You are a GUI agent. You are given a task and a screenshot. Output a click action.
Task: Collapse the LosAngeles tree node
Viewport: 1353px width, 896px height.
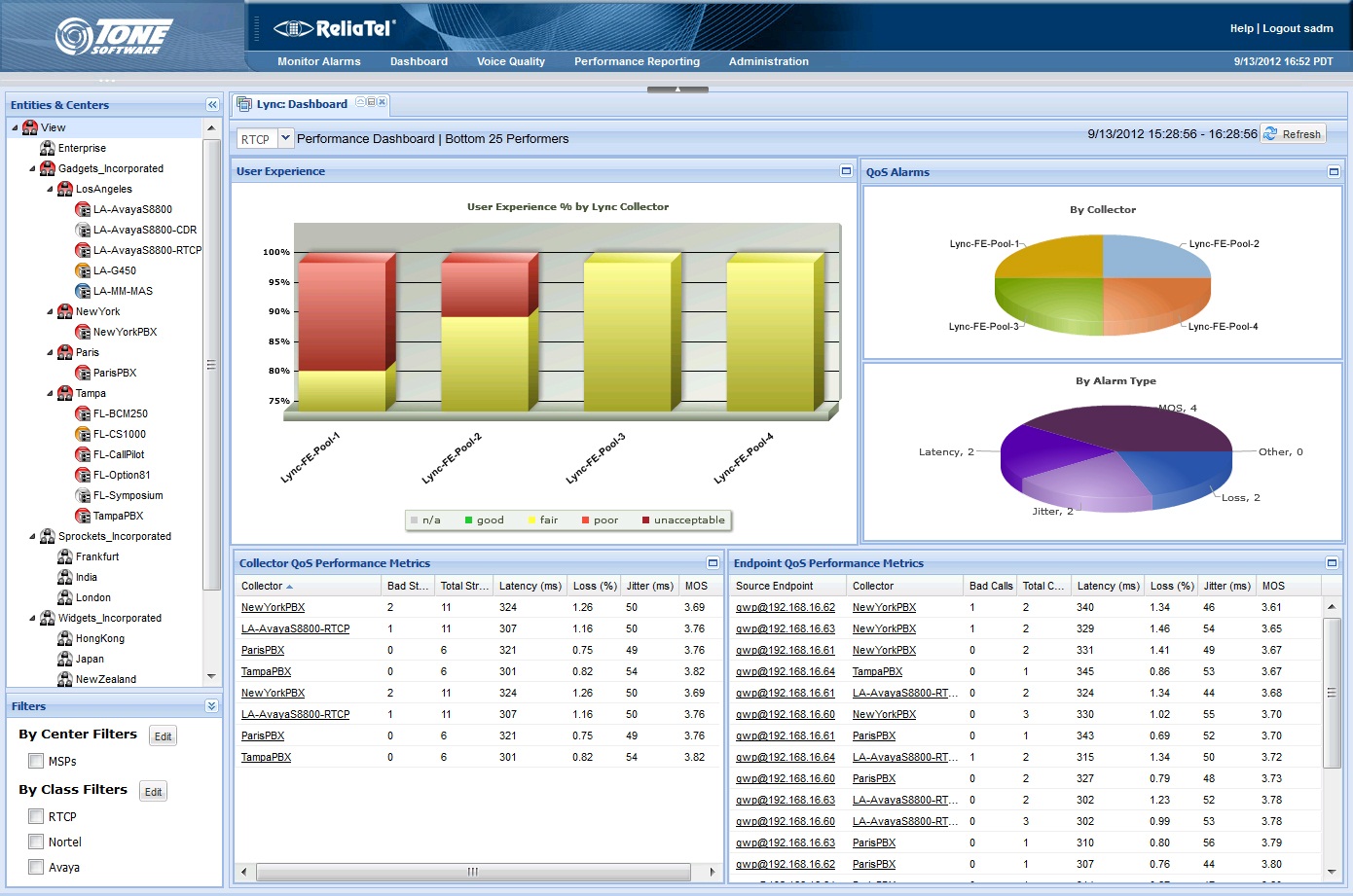(50, 189)
